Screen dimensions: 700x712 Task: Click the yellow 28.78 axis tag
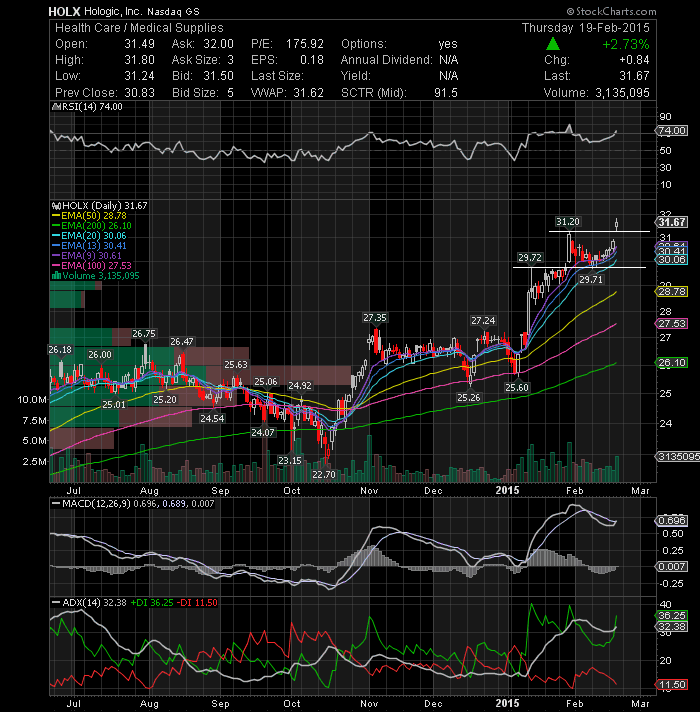[x=672, y=292]
